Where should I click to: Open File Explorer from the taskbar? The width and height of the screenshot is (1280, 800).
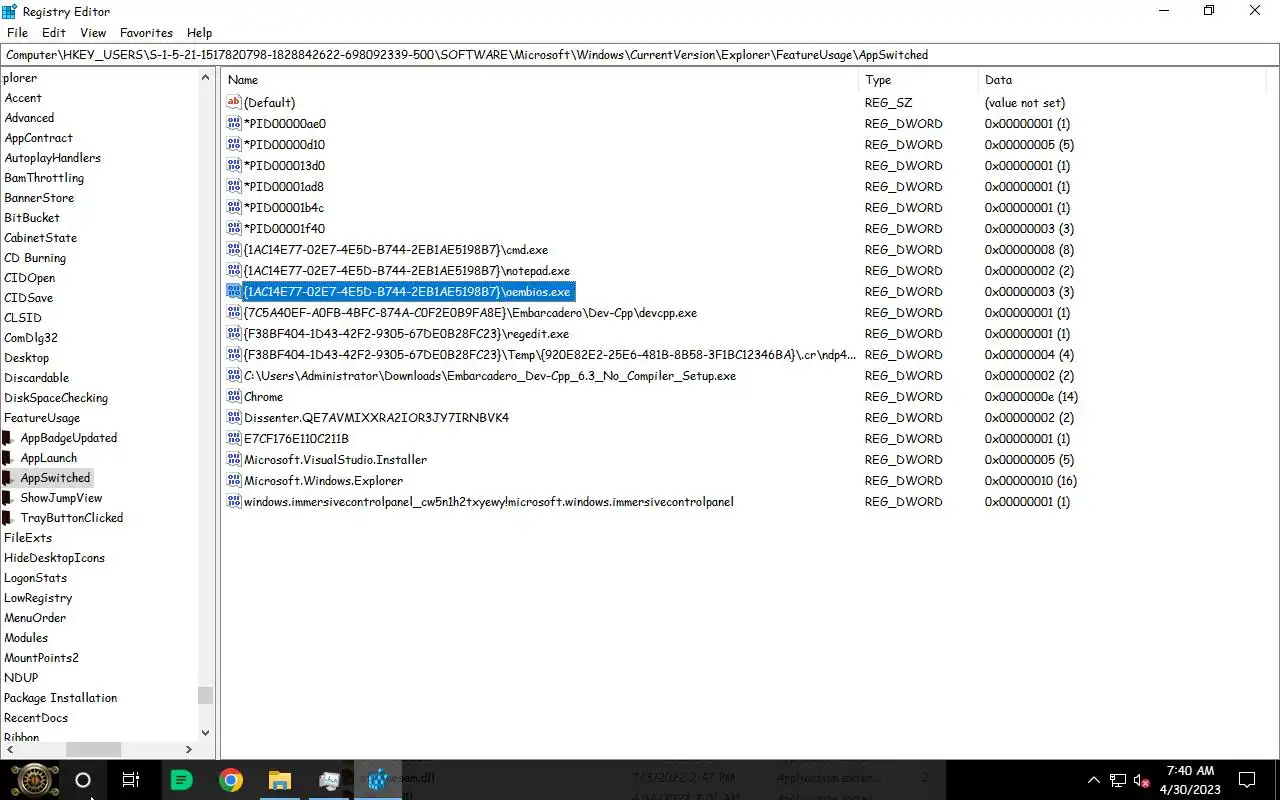(279, 780)
